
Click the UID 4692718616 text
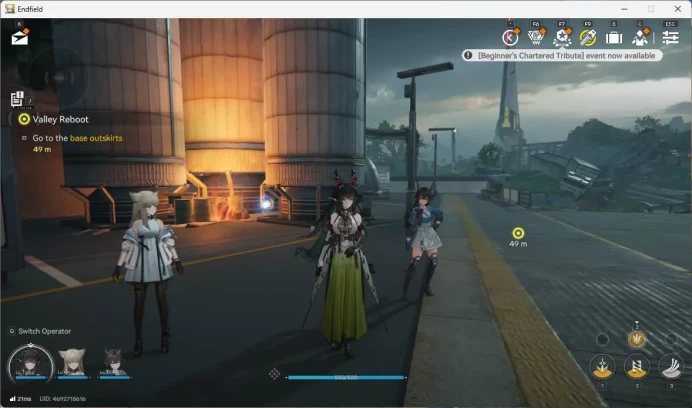63,399
